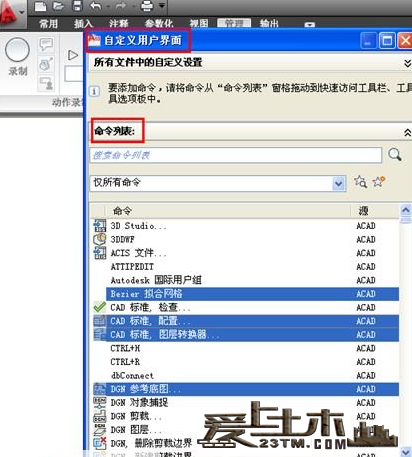The width and height of the screenshot is (412, 457).
Task: Open the 视图 ribbon tab
Action: point(199,24)
